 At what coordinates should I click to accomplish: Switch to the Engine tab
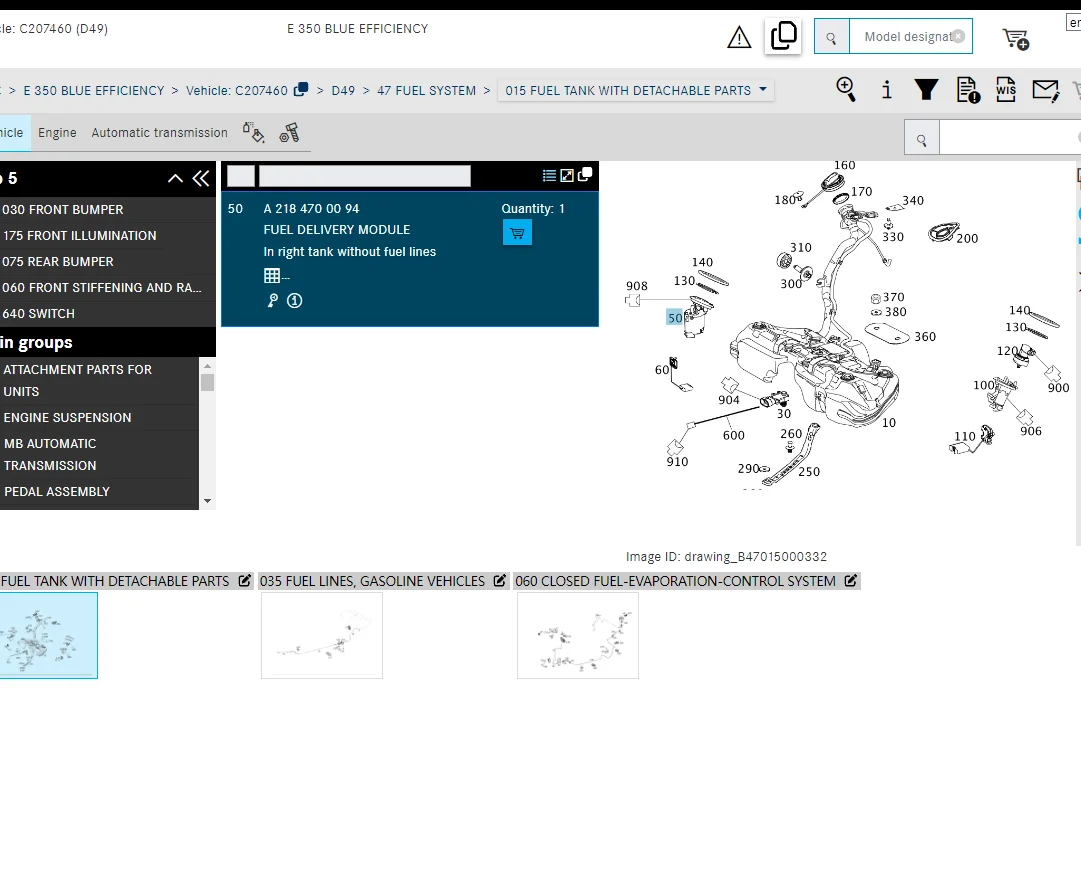tap(57, 132)
